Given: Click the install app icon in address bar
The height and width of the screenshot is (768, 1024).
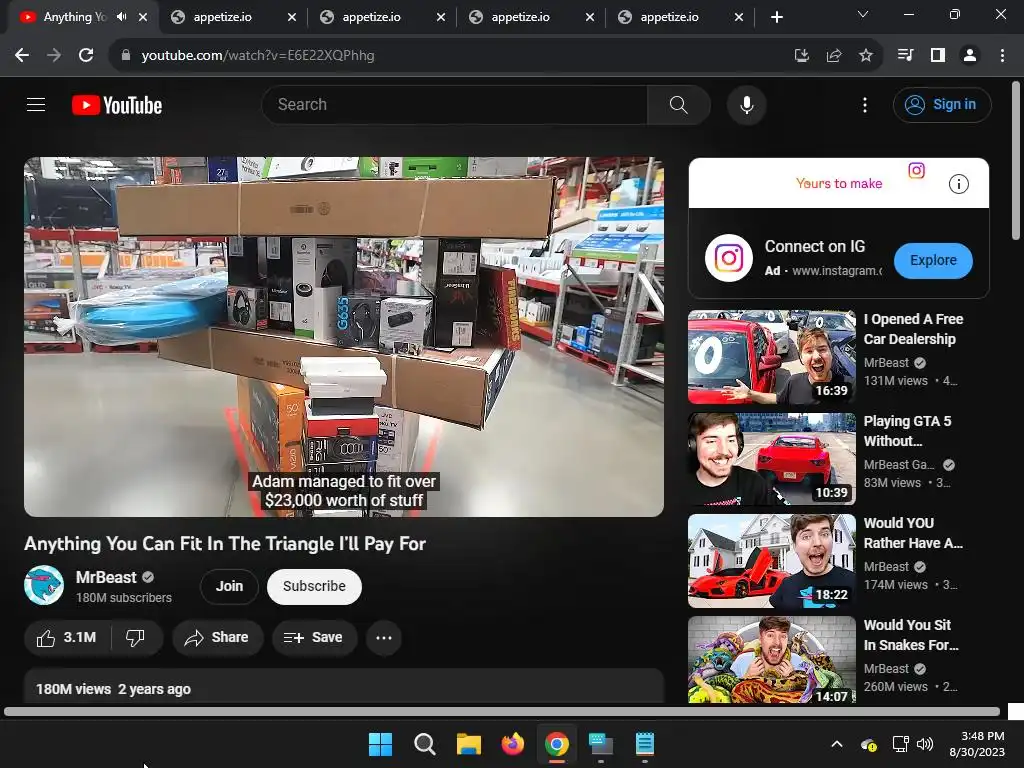Looking at the screenshot, I should coord(801,56).
